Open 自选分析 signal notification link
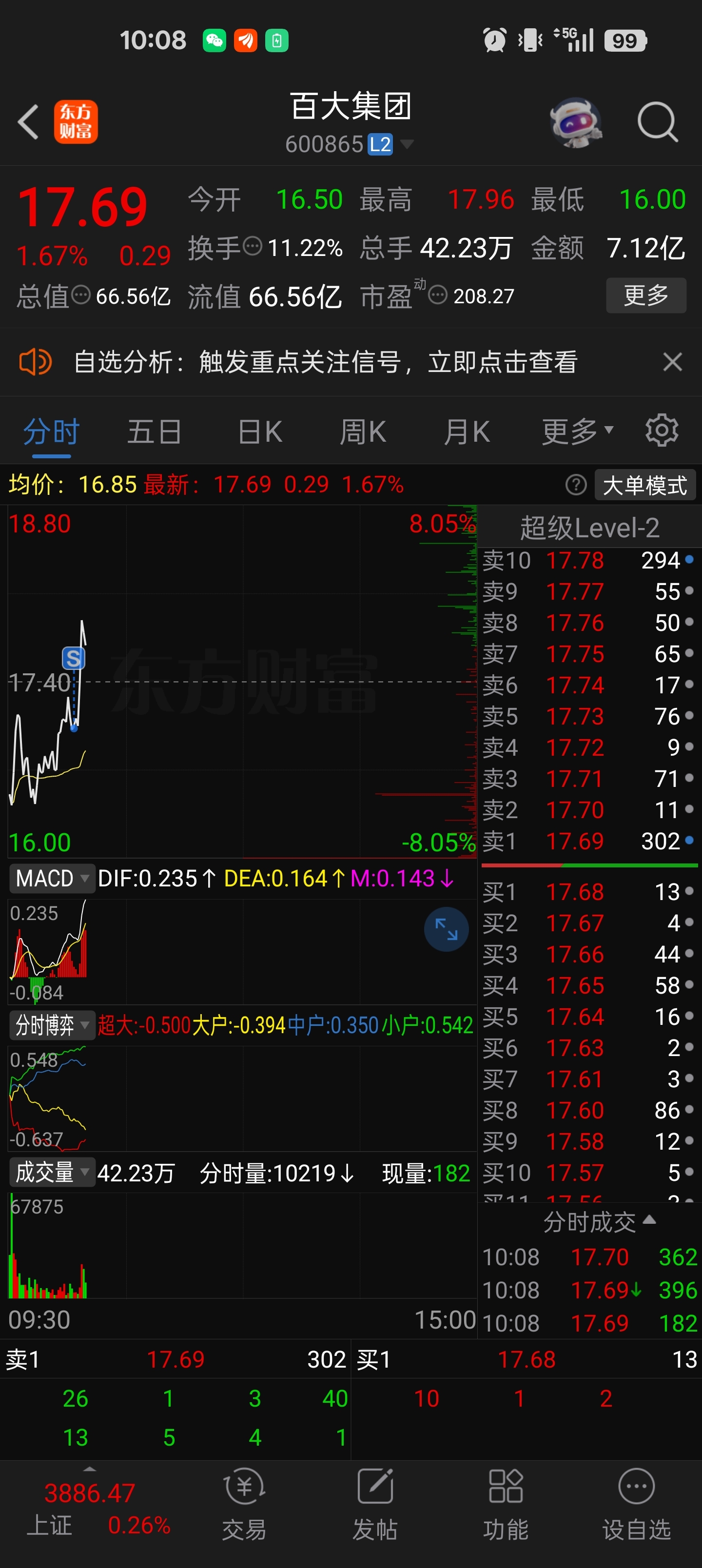This screenshot has height=1568, width=702. tap(325, 362)
